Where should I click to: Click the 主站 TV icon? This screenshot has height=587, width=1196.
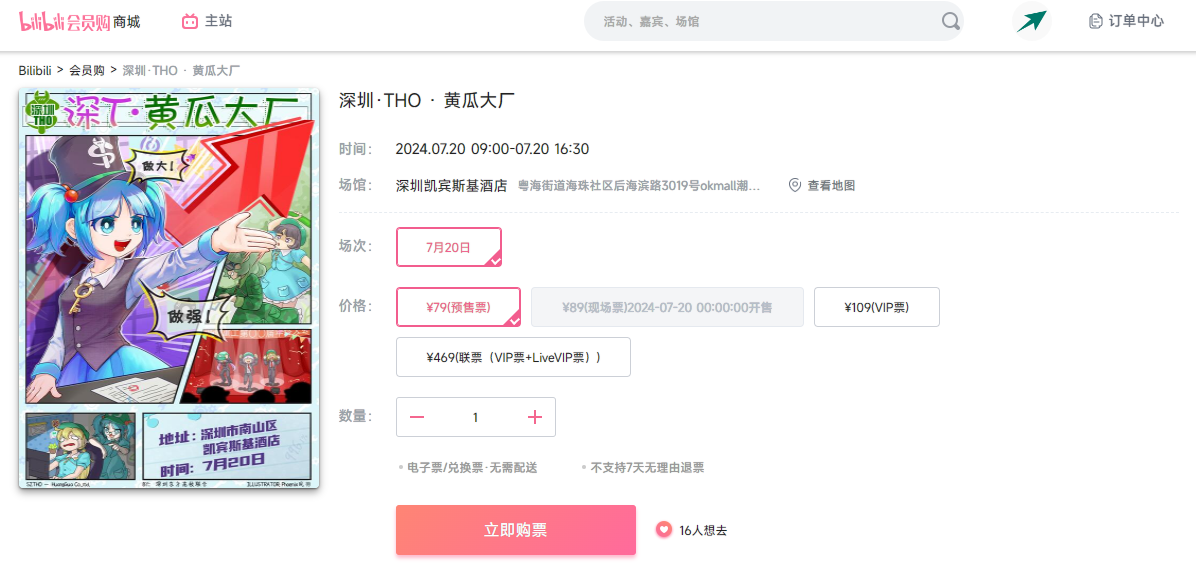[x=190, y=21]
